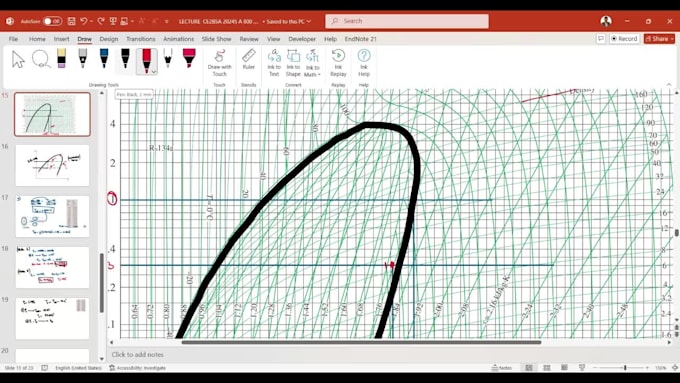Select slide 19 thumbnail
680x383 pixels.
tap(52, 318)
